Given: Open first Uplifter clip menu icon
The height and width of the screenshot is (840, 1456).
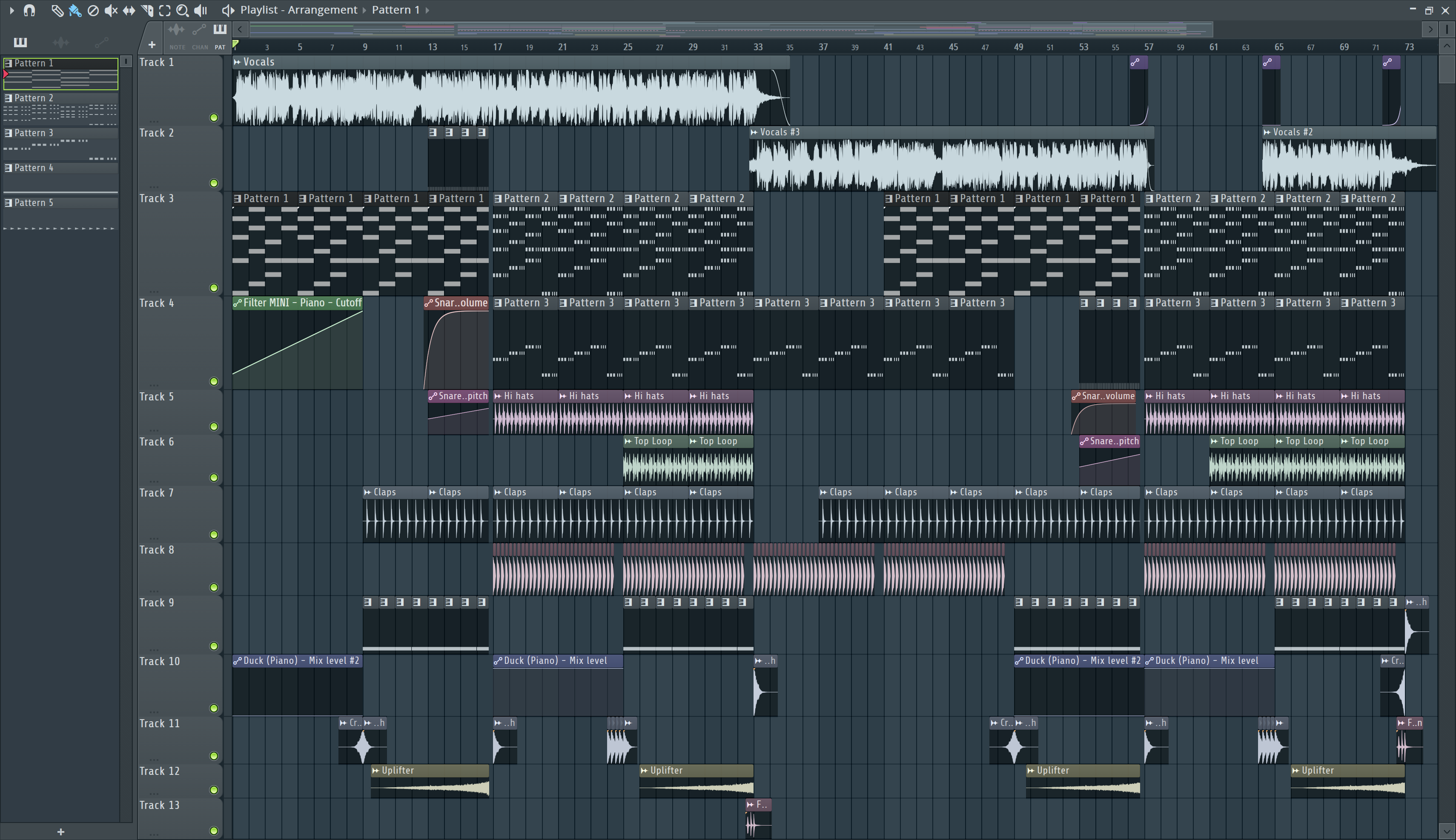Looking at the screenshot, I should tap(375, 771).
